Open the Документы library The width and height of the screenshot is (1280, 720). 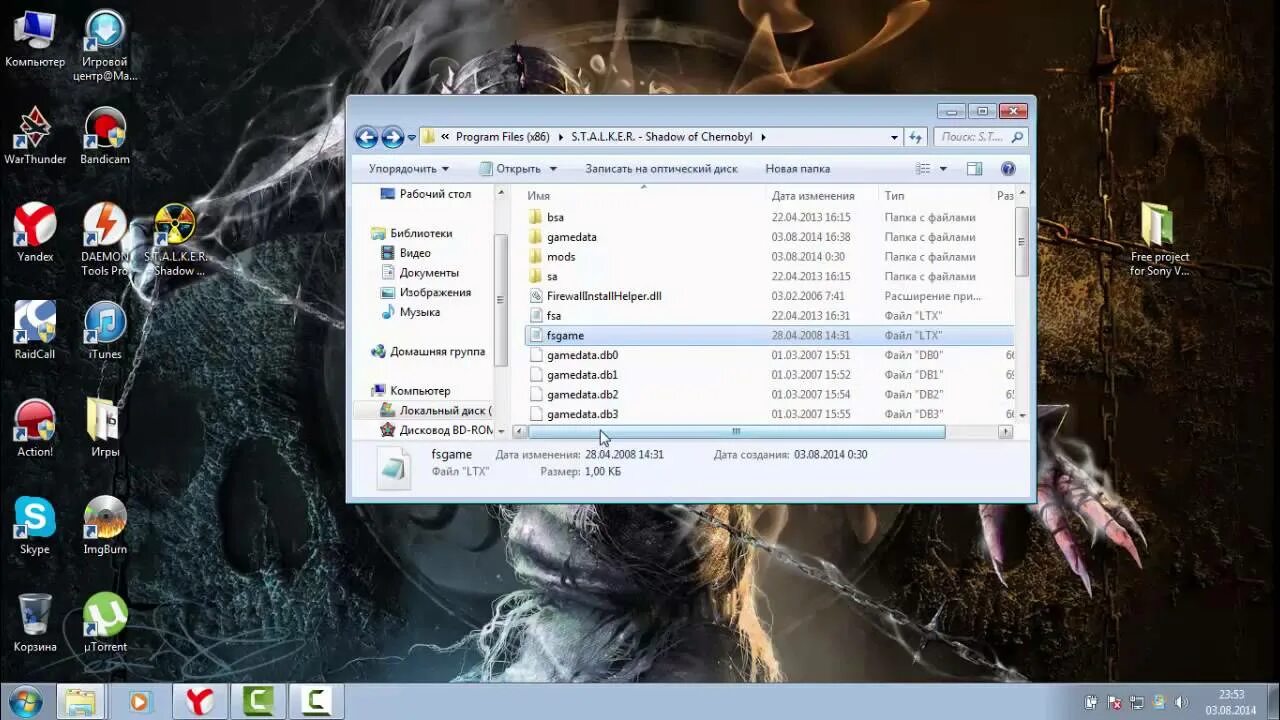click(x=420, y=273)
